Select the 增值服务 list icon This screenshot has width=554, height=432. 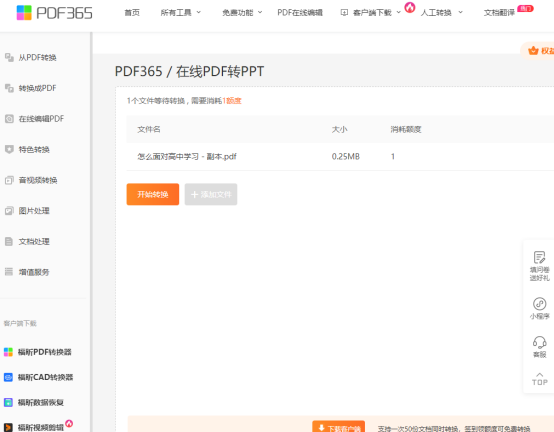coord(9,272)
